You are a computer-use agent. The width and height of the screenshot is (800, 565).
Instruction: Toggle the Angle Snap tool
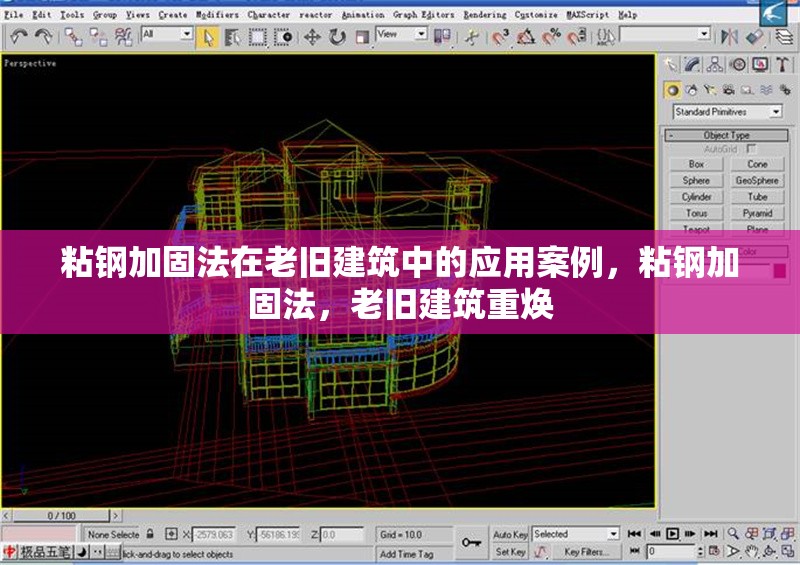[526, 37]
